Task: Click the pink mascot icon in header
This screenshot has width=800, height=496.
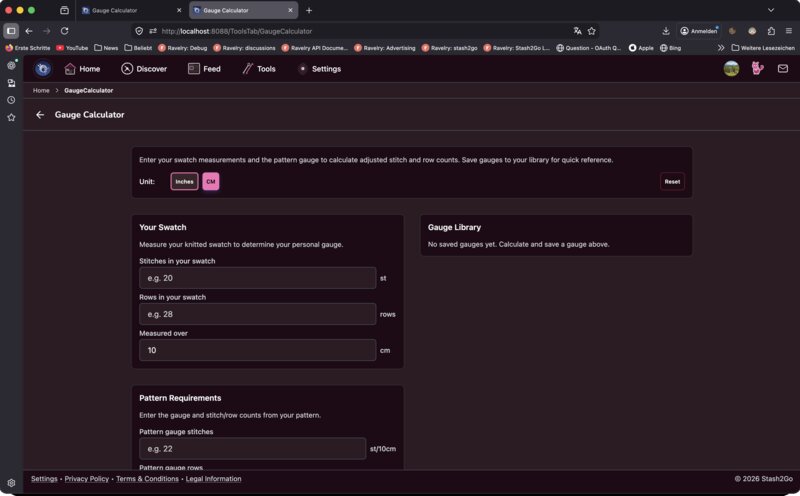Action: (758, 68)
